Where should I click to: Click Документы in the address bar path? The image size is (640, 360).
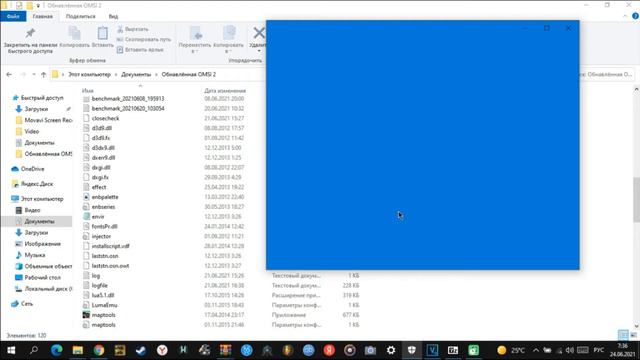click(x=136, y=74)
